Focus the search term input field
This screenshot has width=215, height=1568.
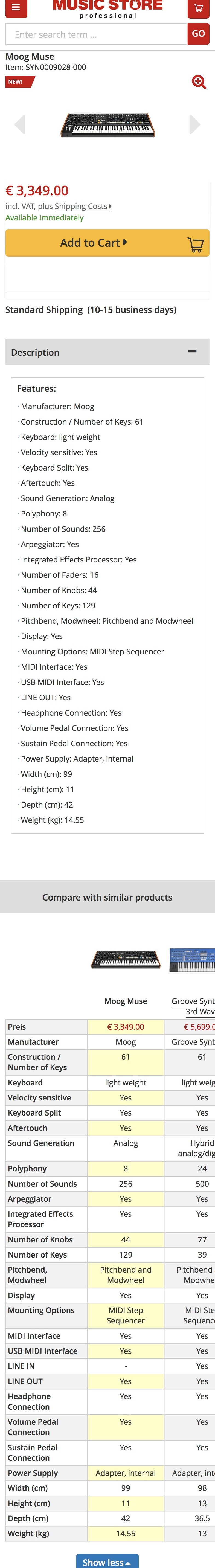click(96, 35)
